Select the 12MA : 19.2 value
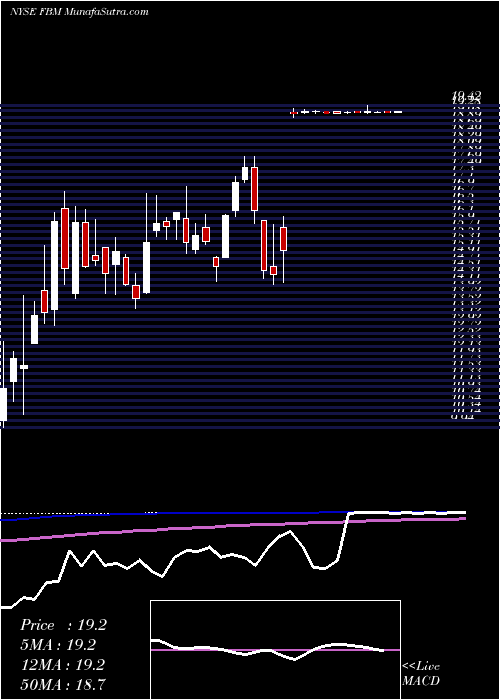The width and height of the screenshot is (500, 700). click(x=63, y=664)
